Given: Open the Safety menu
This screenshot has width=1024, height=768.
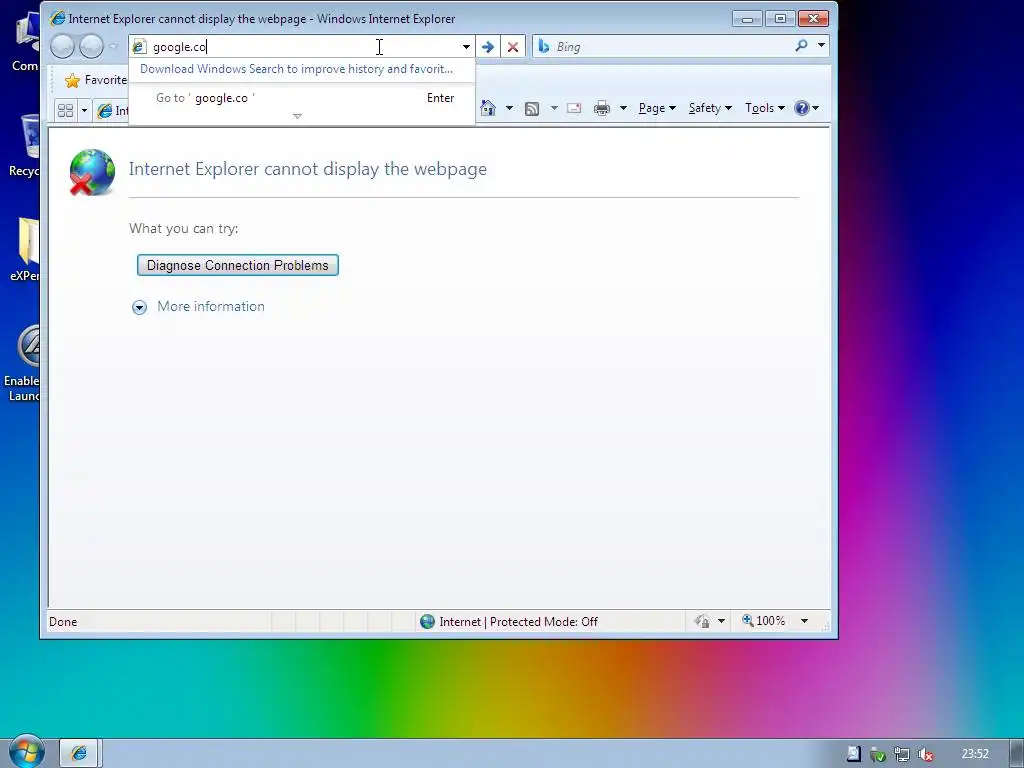Looking at the screenshot, I should [710, 108].
